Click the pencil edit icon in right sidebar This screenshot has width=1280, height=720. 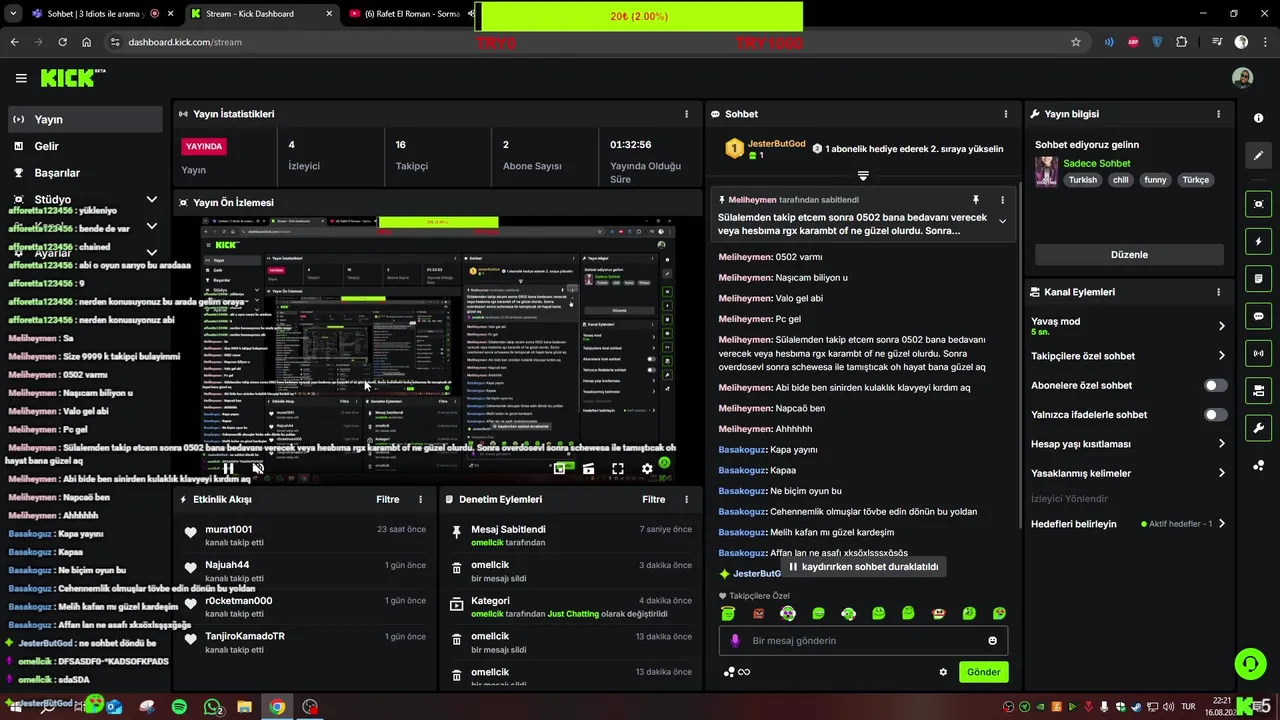[1258, 155]
